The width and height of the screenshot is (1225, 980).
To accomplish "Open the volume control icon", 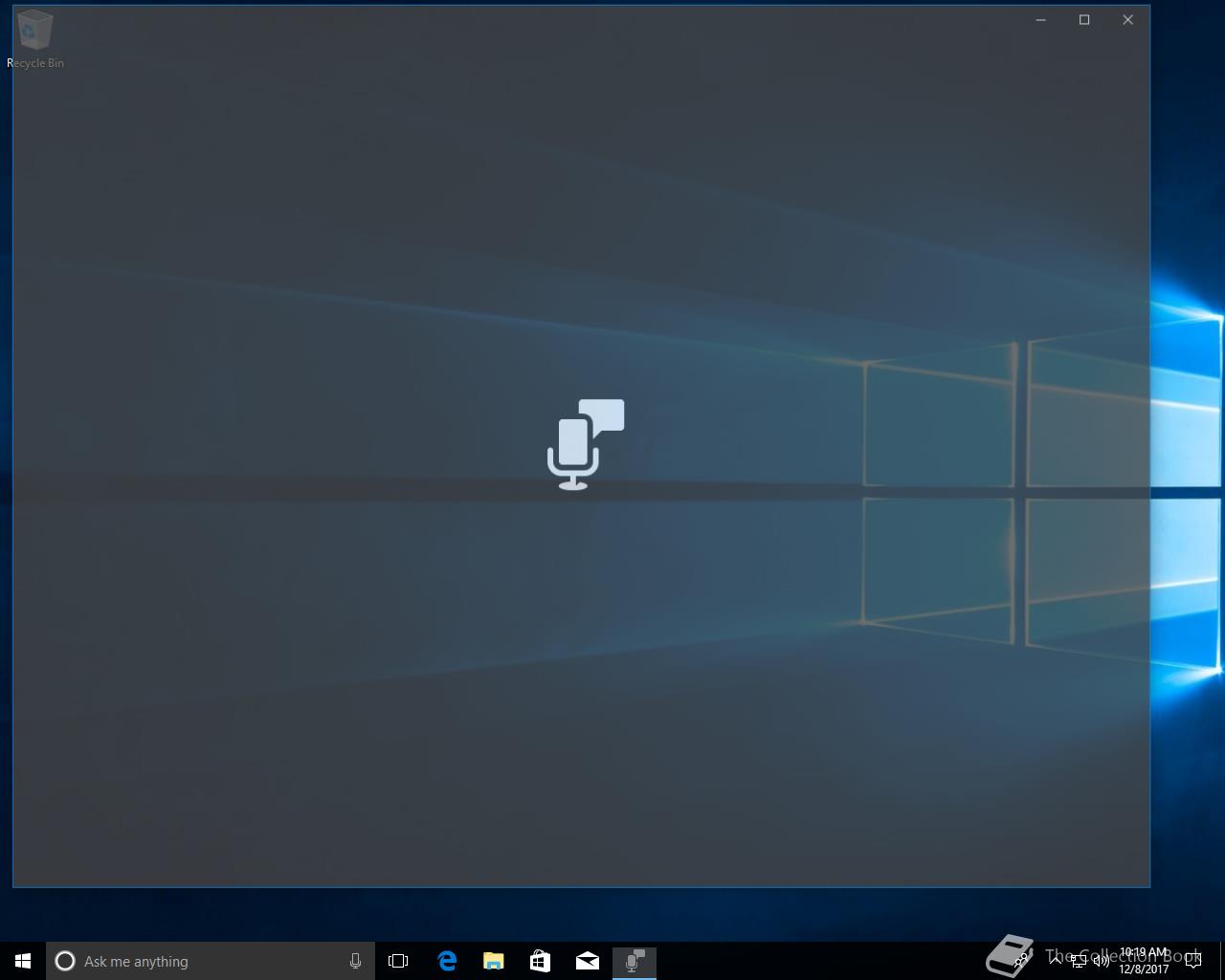I will pyautogui.click(x=1101, y=961).
